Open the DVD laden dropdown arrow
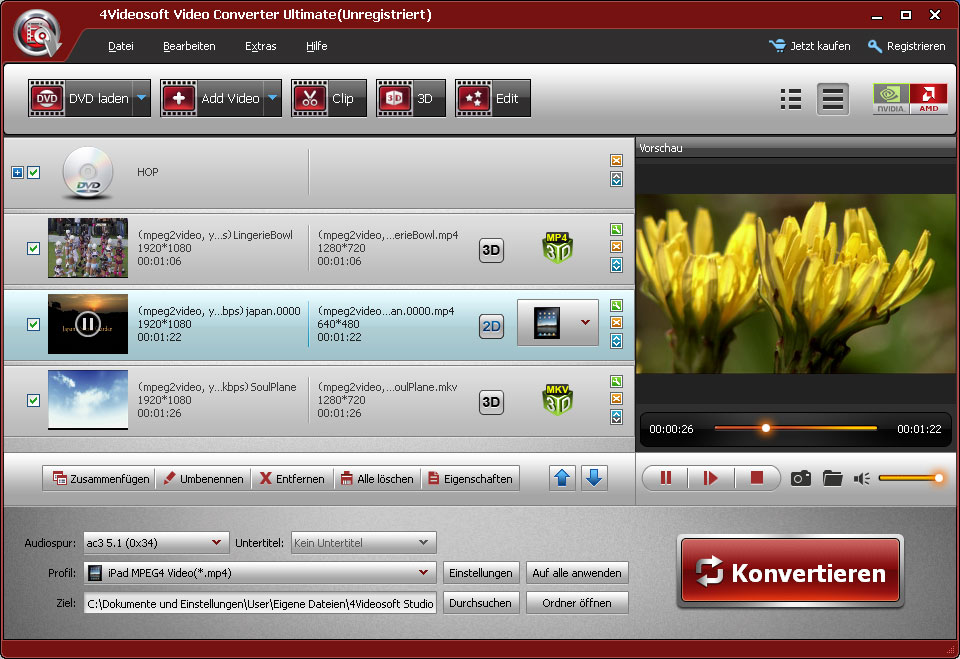Viewport: 960px width, 659px height. point(142,98)
